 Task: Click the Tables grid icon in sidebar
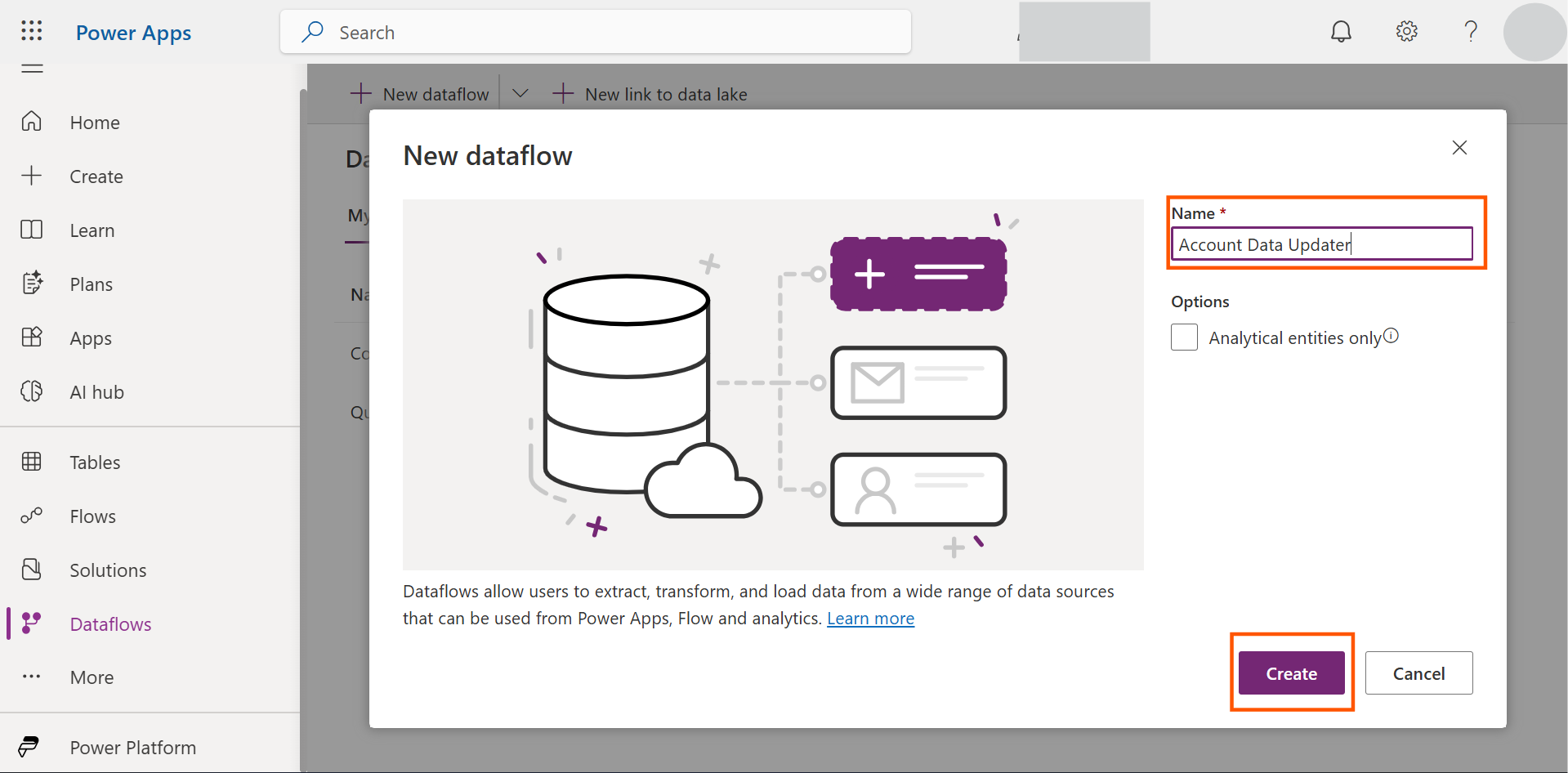pyautogui.click(x=32, y=462)
